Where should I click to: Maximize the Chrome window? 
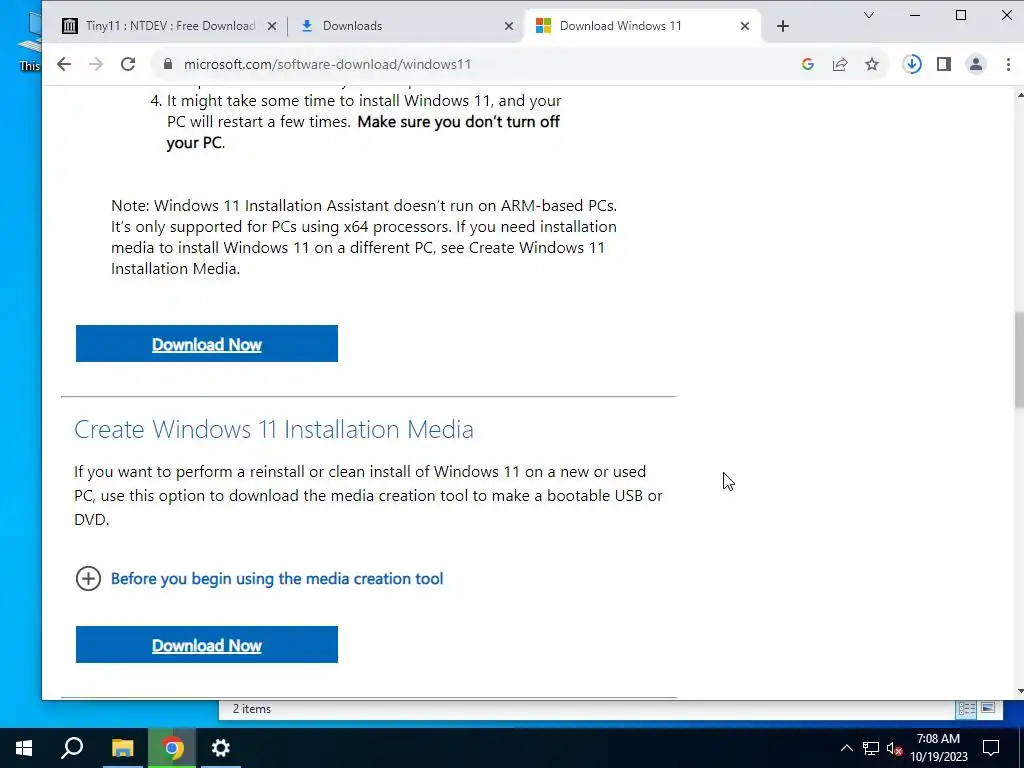(961, 15)
